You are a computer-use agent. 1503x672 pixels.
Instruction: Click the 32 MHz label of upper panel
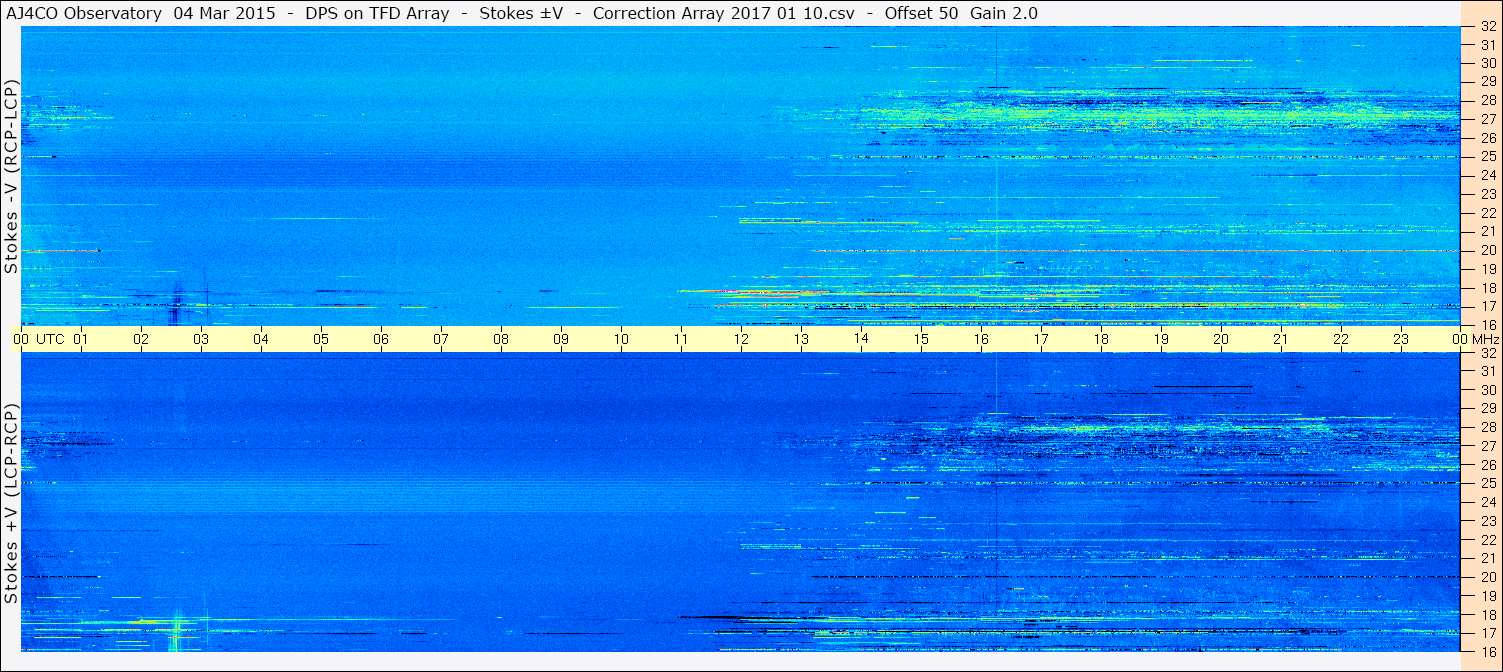pos(1487,27)
